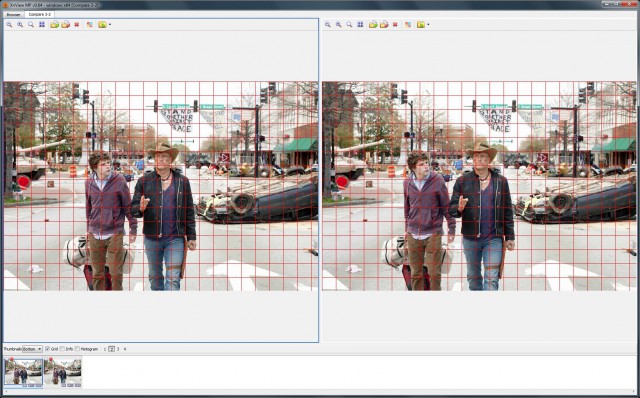
Task: Click the zoom in icon in left pane toolbar
Action: tap(20, 24)
